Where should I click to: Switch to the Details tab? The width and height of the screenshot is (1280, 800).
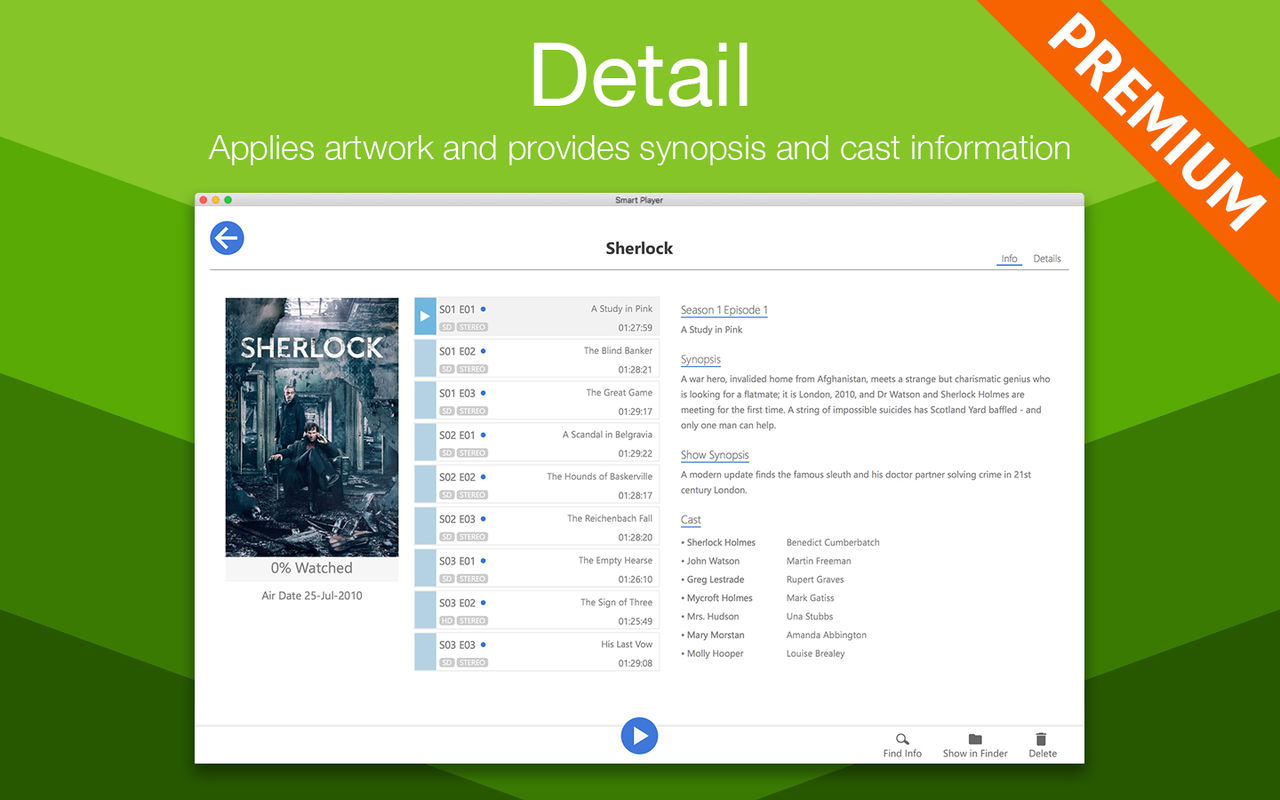[1047, 259]
